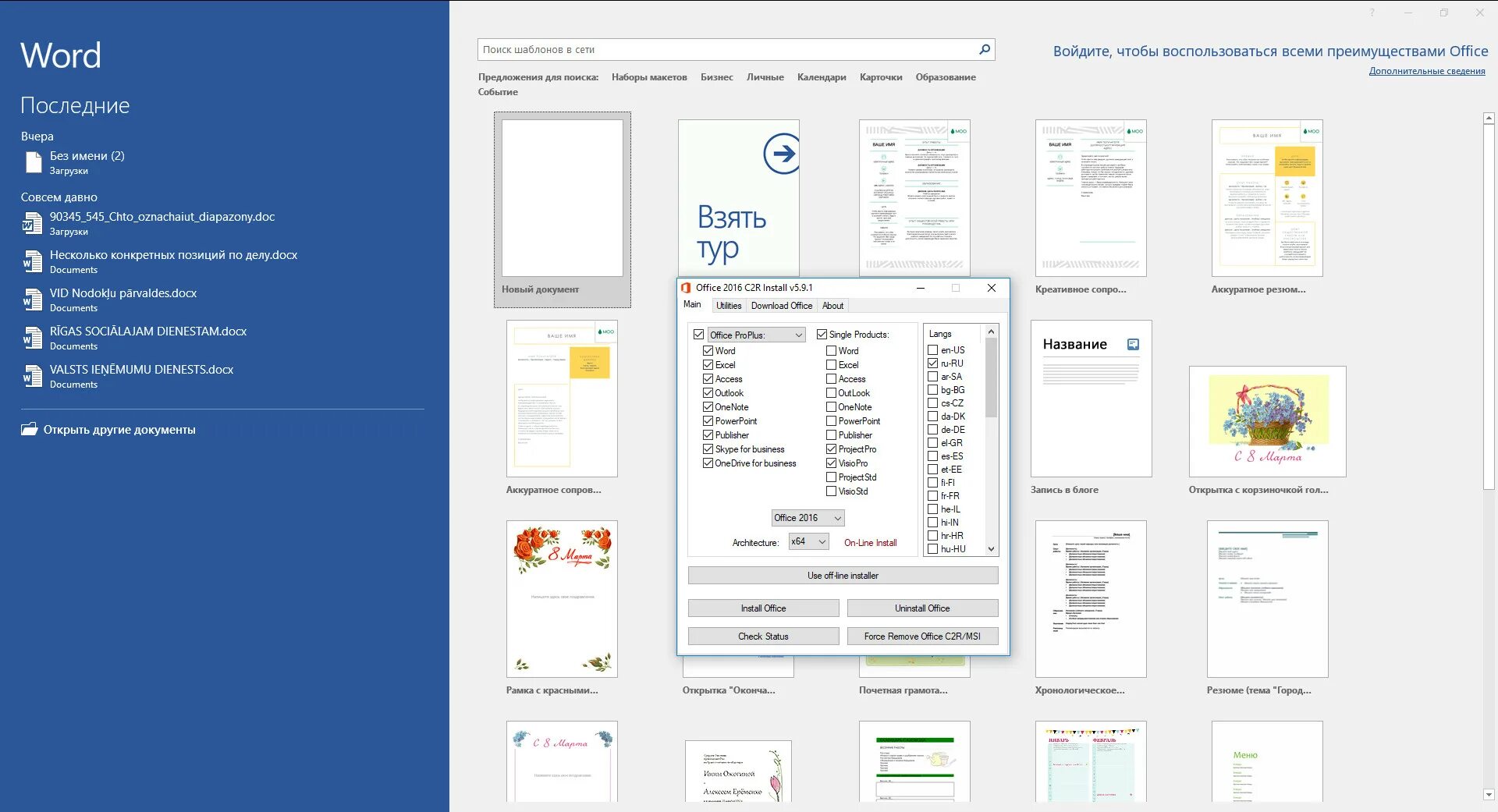
Task: Open the 'Запись в блоге' template
Action: tap(1091, 399)
